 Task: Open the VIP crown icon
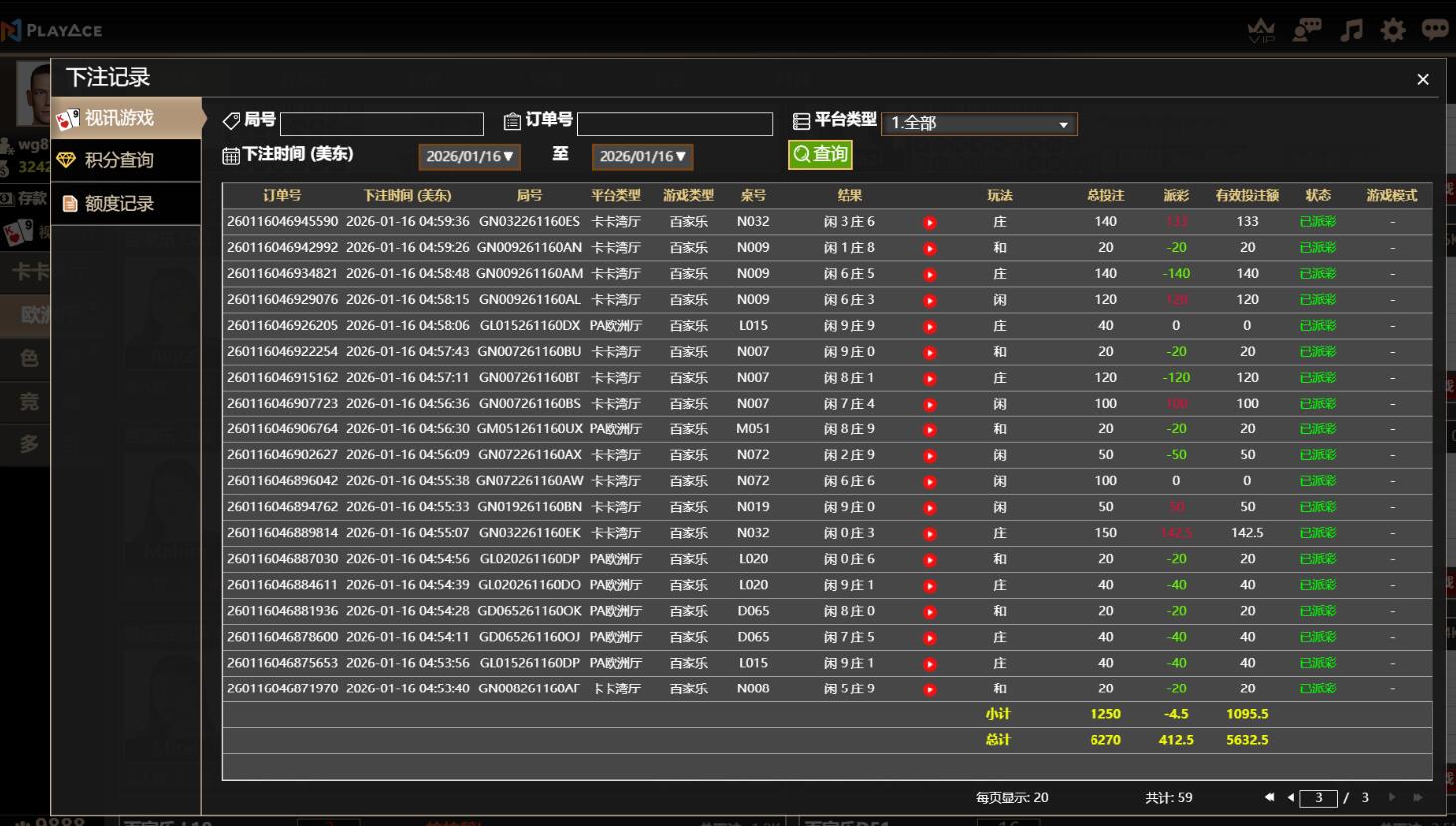point(1261,30)
